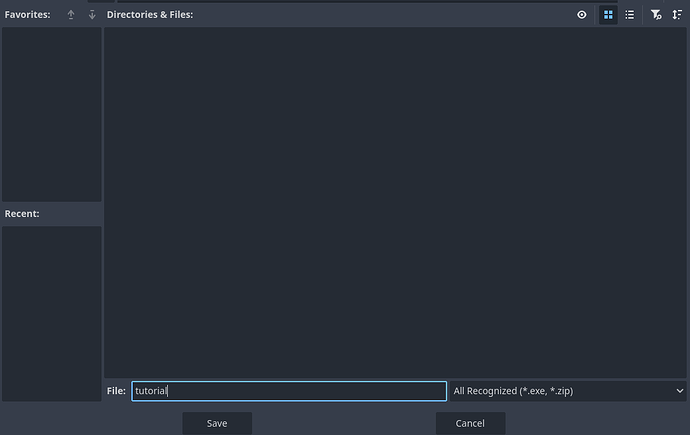Toggle hidden files visibility eye icon
The height and width of the screenshot is (435, 690).
click(x=582, y=15)
